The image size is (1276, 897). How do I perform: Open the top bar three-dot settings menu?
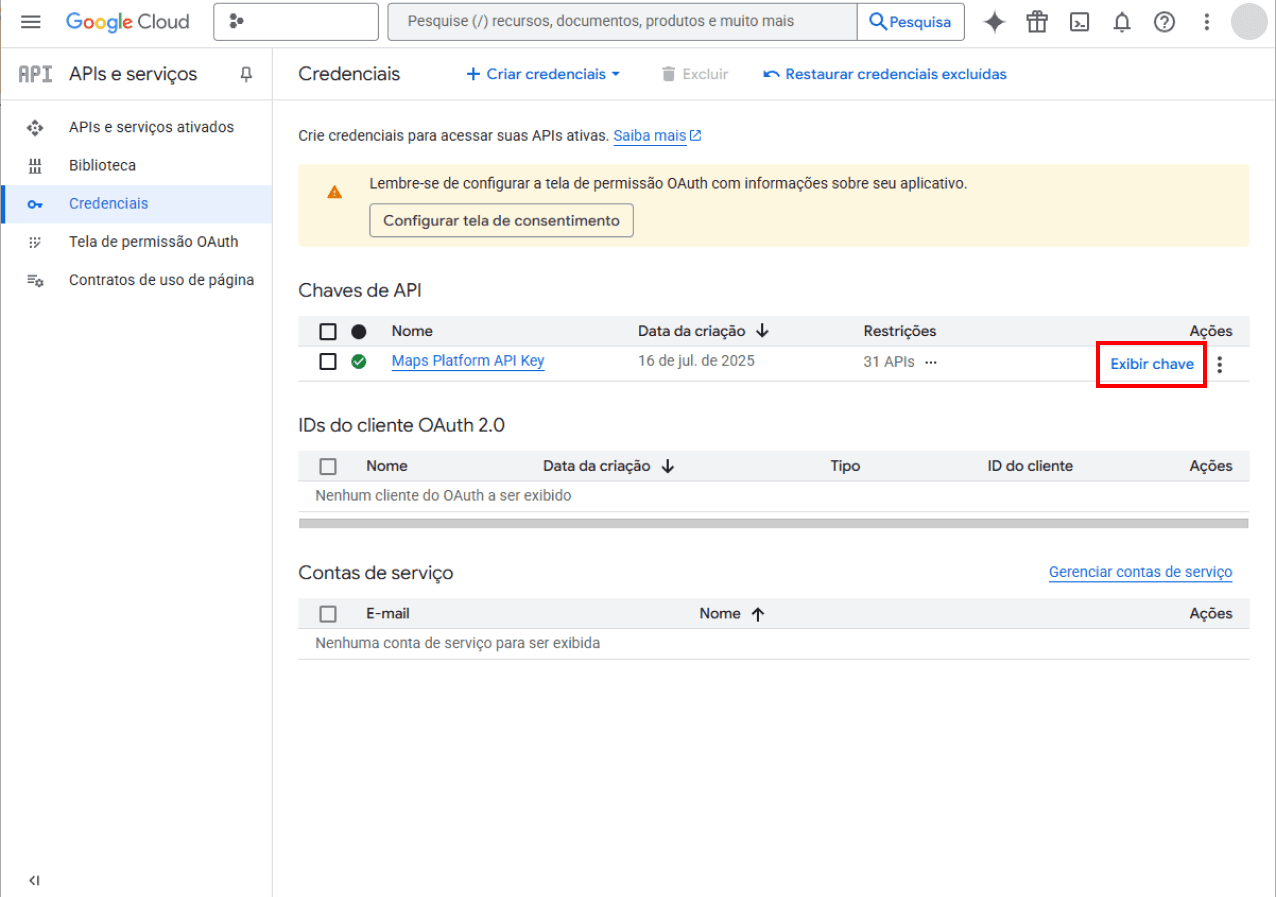(1207, 22)
